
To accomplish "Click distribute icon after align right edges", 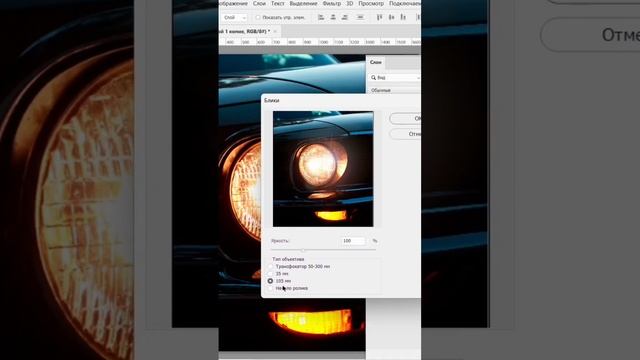I will tap(360, 17).
